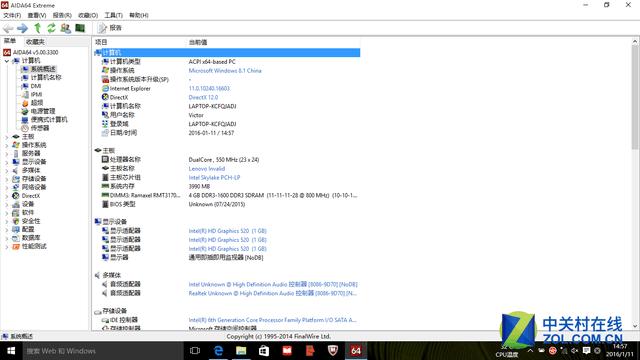Image resolution: width=640 pixels, height=360 pixels.
Task: Open the 文件(F) menu
Action: pos(12,15)
